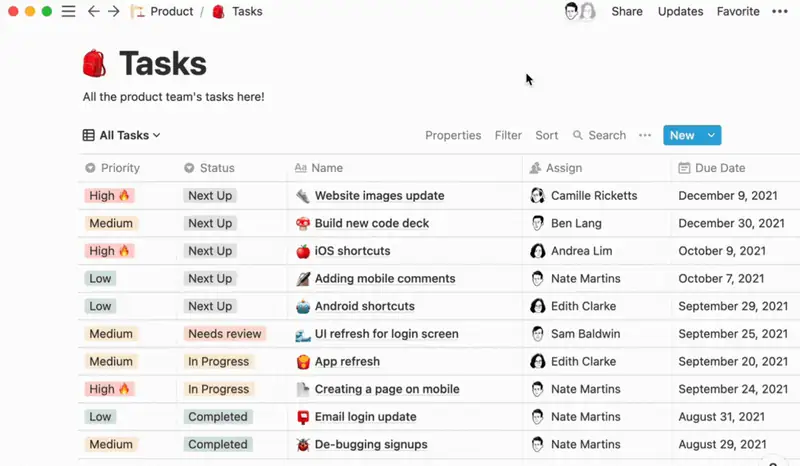Open the New button dropdown arrow
This screenshot has width=800, height=466.
tap(711, 135)
